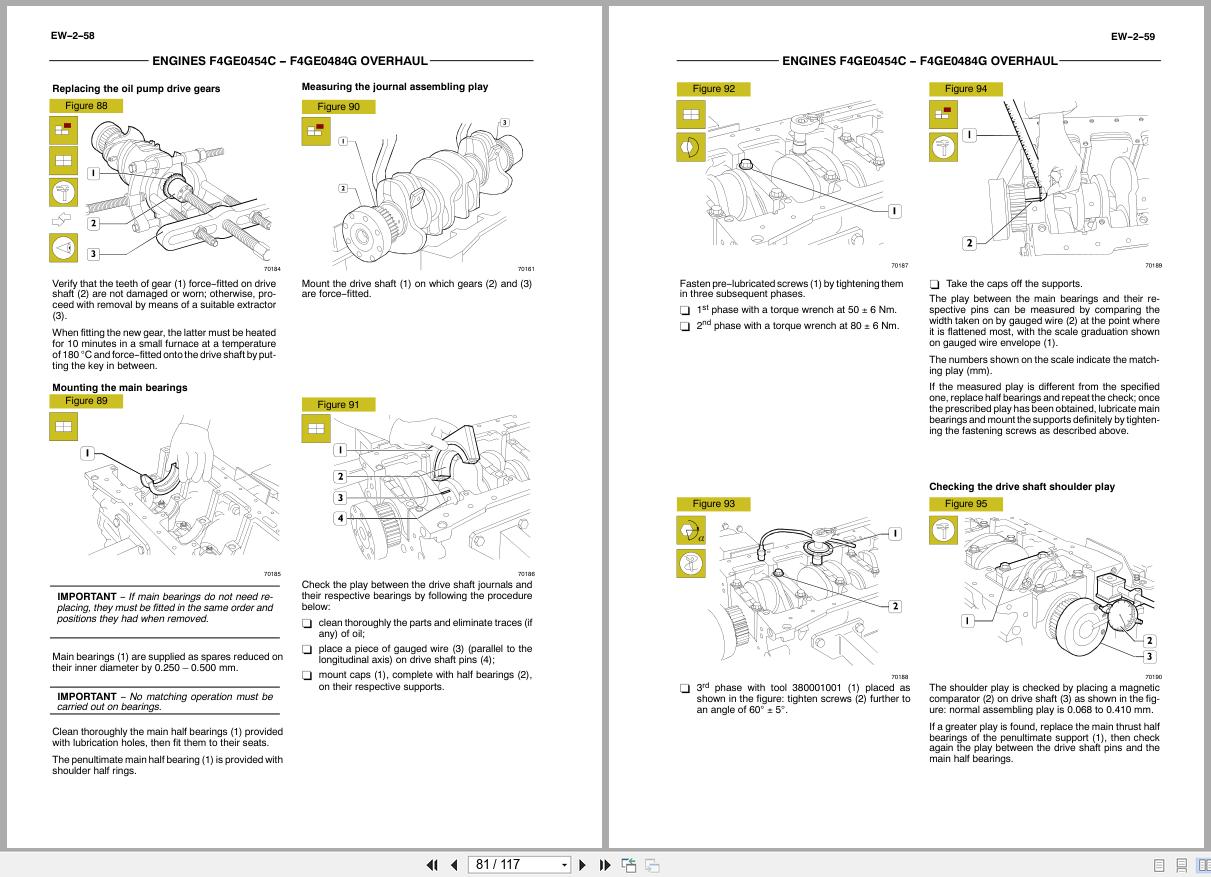Advance to the next page
The height and width of the screenshot is (877, 1211).
coord(583,864)
